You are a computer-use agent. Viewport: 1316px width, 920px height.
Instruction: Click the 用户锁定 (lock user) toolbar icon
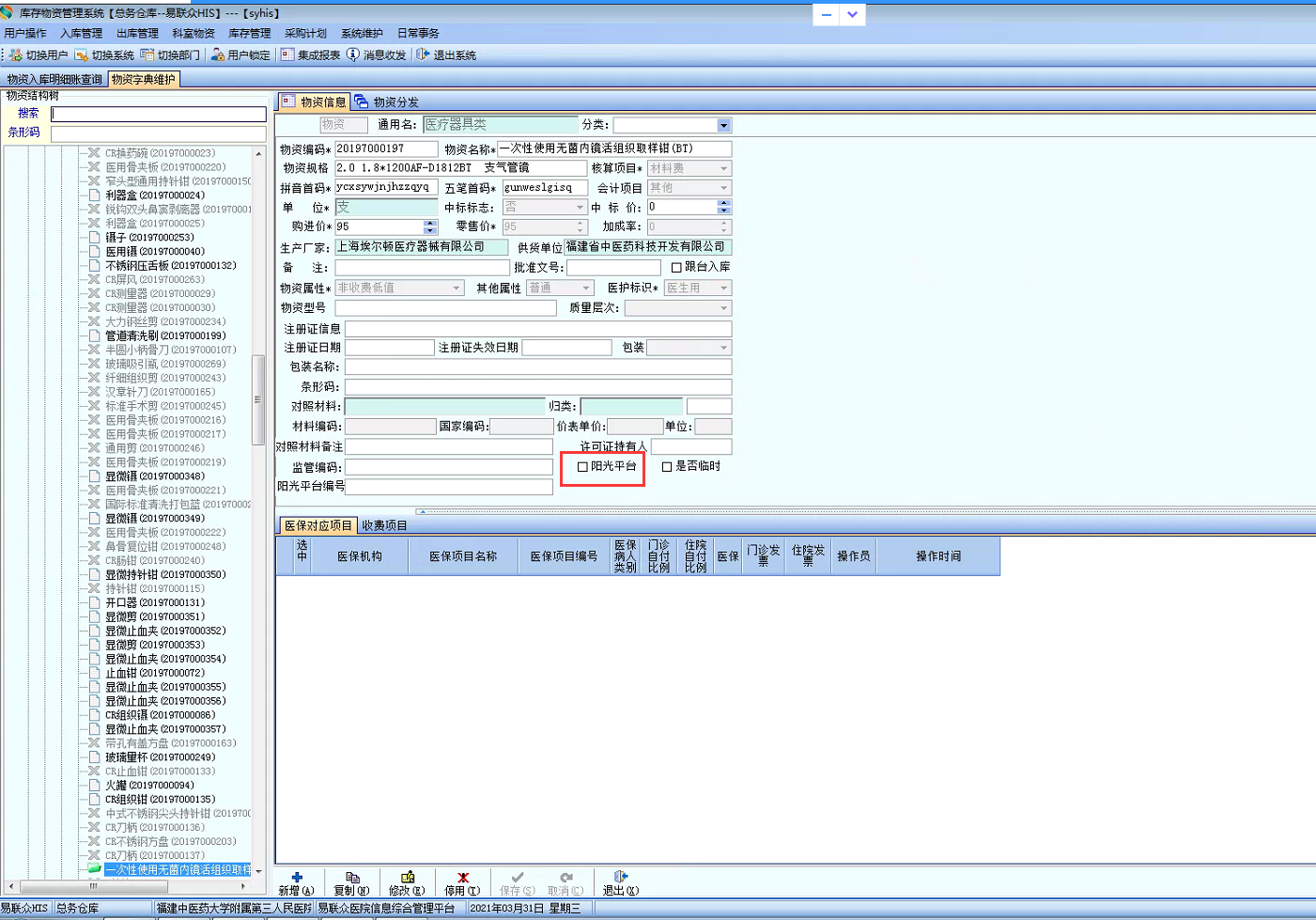click(218, 55)
